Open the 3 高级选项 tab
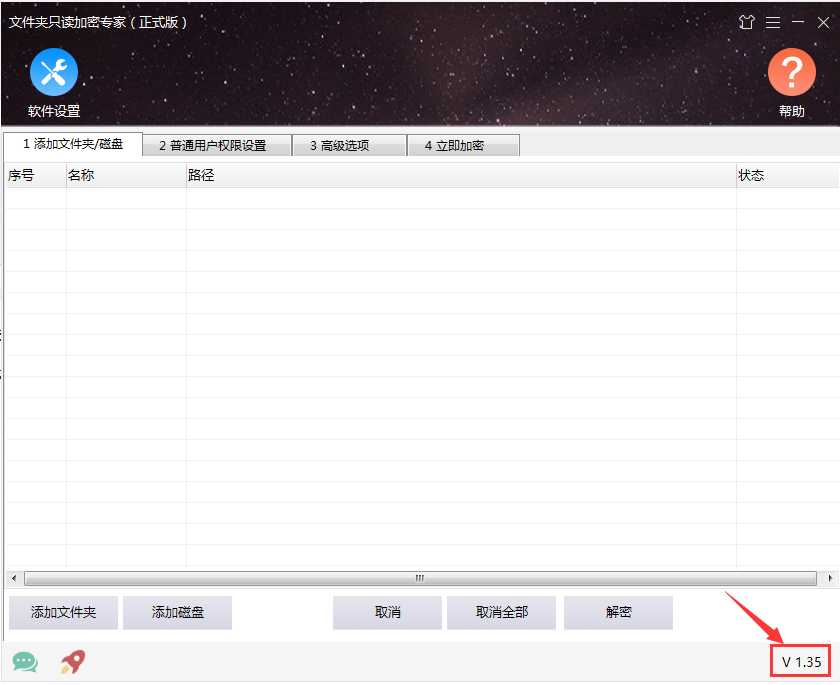 (349, 146)
